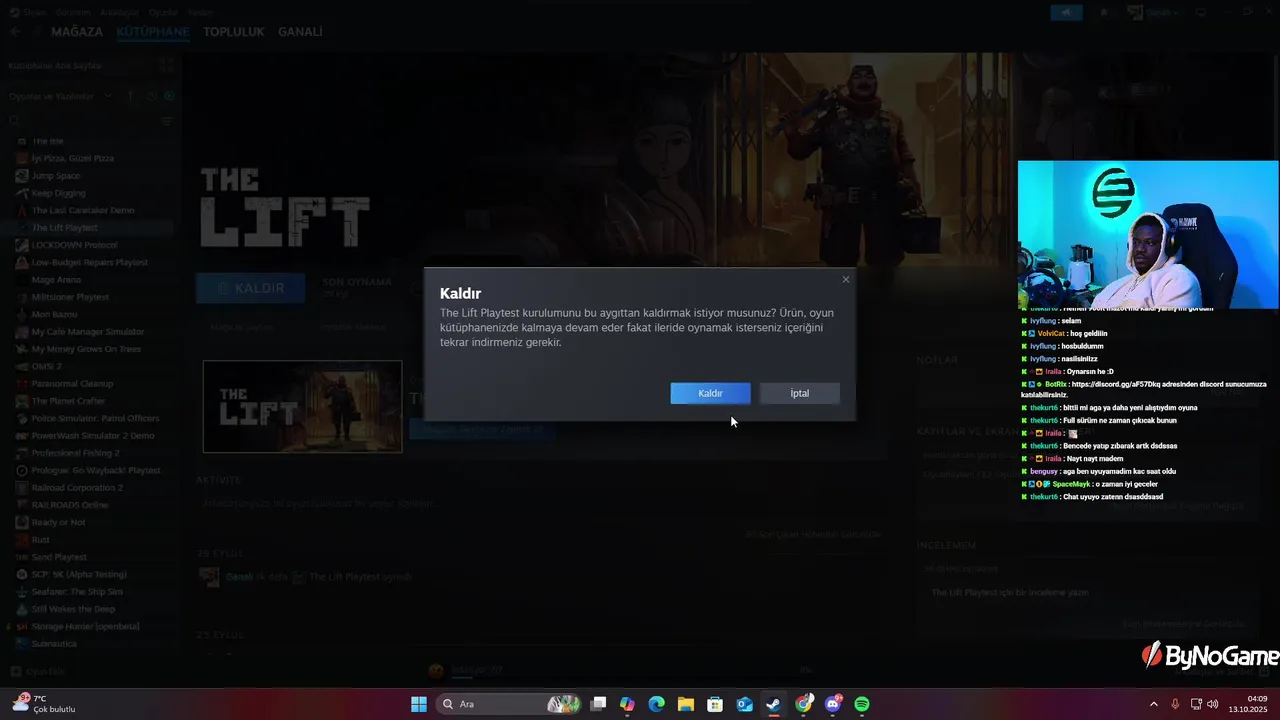Switch to Steam via the taskbar icon

[774, 704]
